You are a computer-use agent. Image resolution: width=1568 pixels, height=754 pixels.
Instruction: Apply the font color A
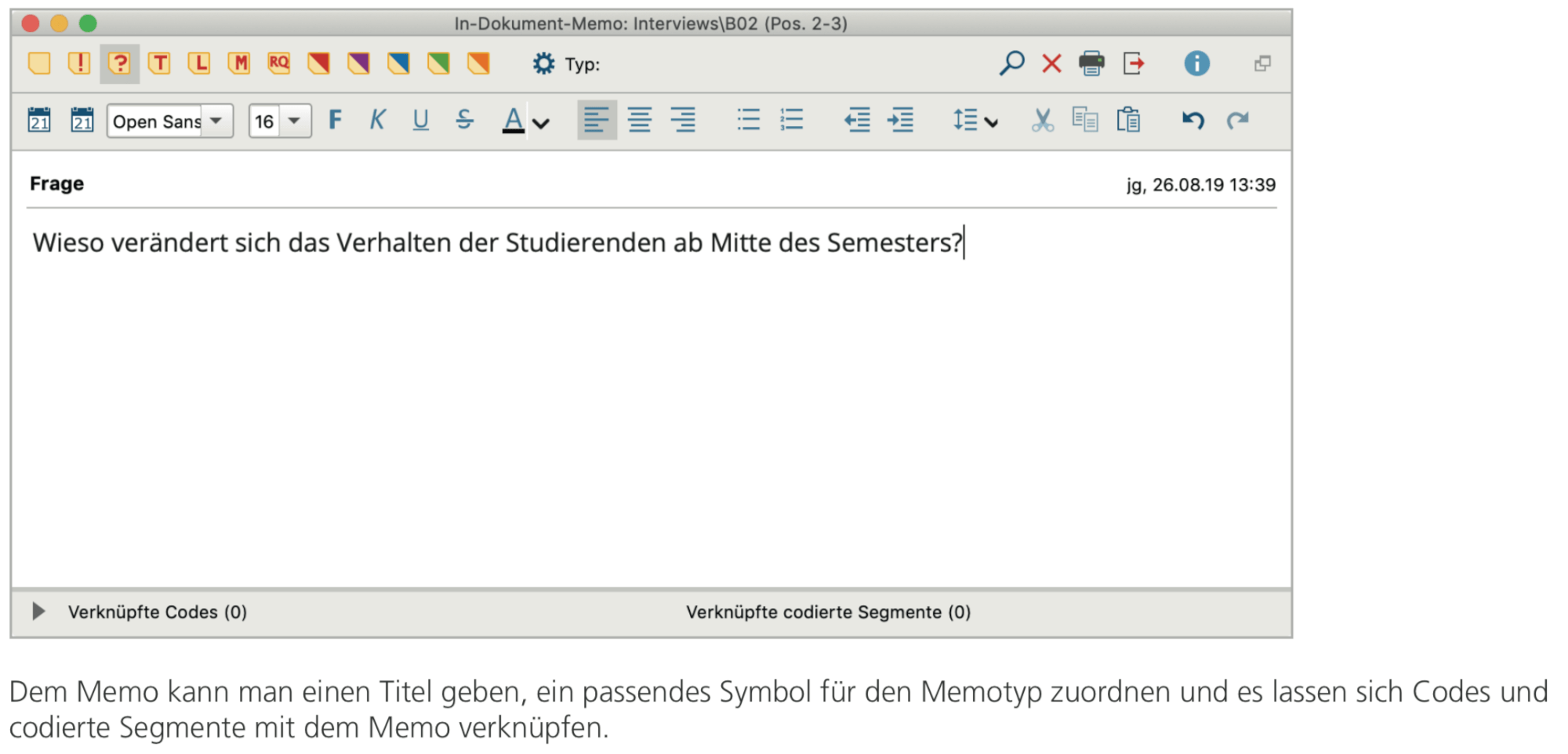[514, 120]
